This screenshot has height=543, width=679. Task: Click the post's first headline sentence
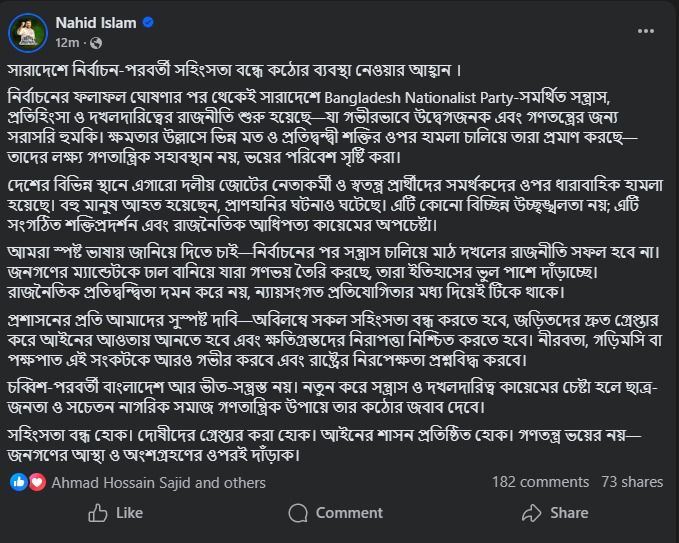(234, 71)
